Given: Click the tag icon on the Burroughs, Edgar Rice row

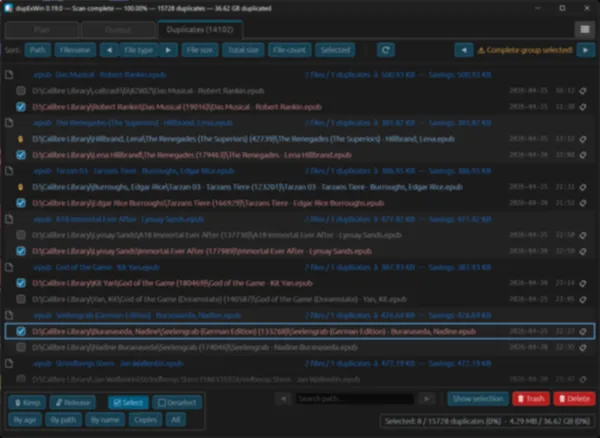Looking at the screenshot, I should tap(583, 187).
